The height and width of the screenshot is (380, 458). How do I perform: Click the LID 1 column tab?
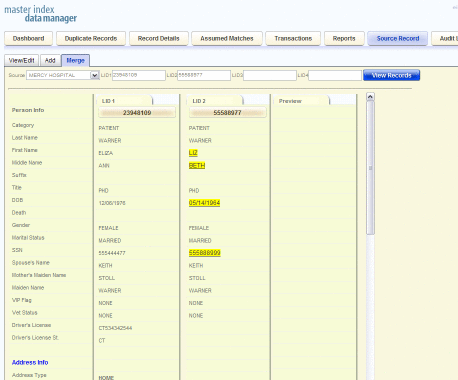[x=125, y=101]
